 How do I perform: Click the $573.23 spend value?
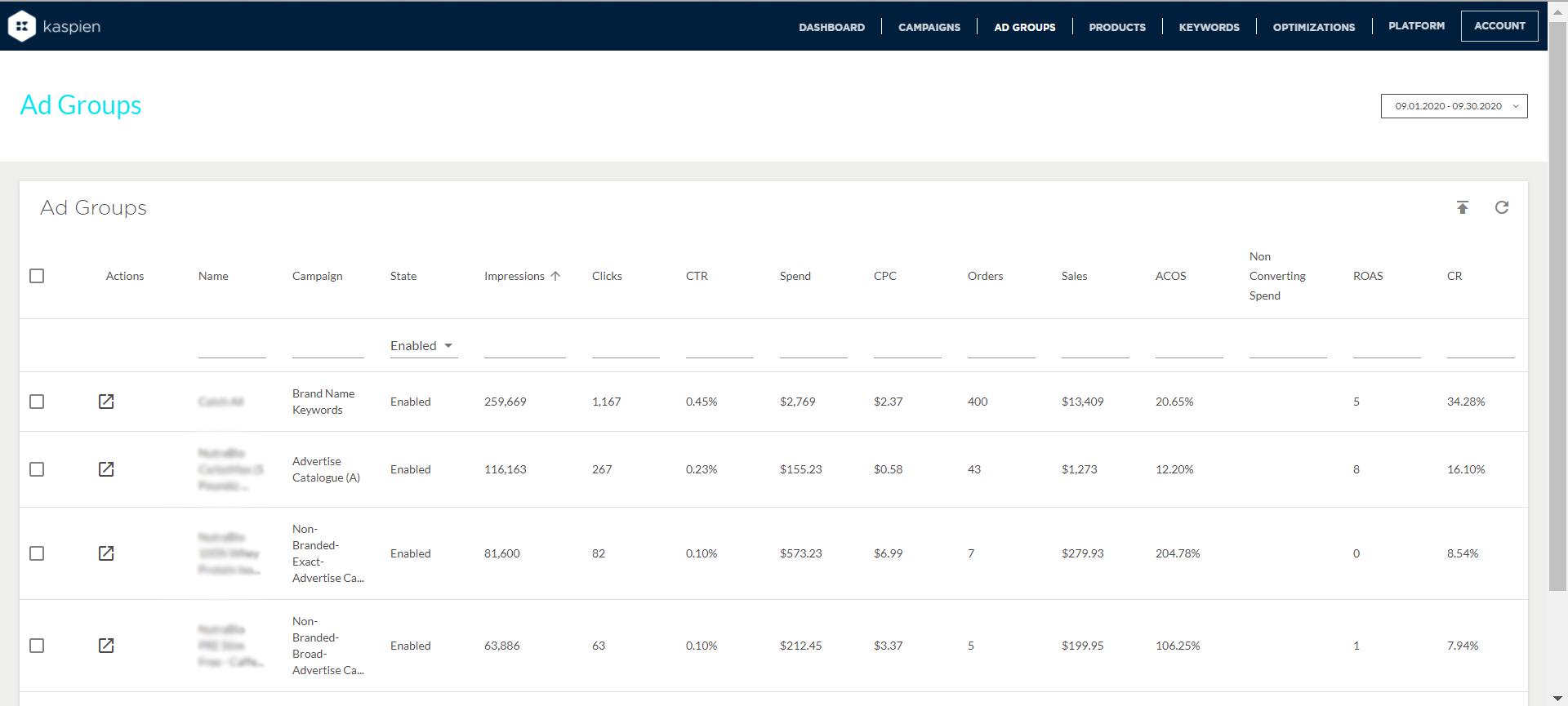click(x=800, y=553)
